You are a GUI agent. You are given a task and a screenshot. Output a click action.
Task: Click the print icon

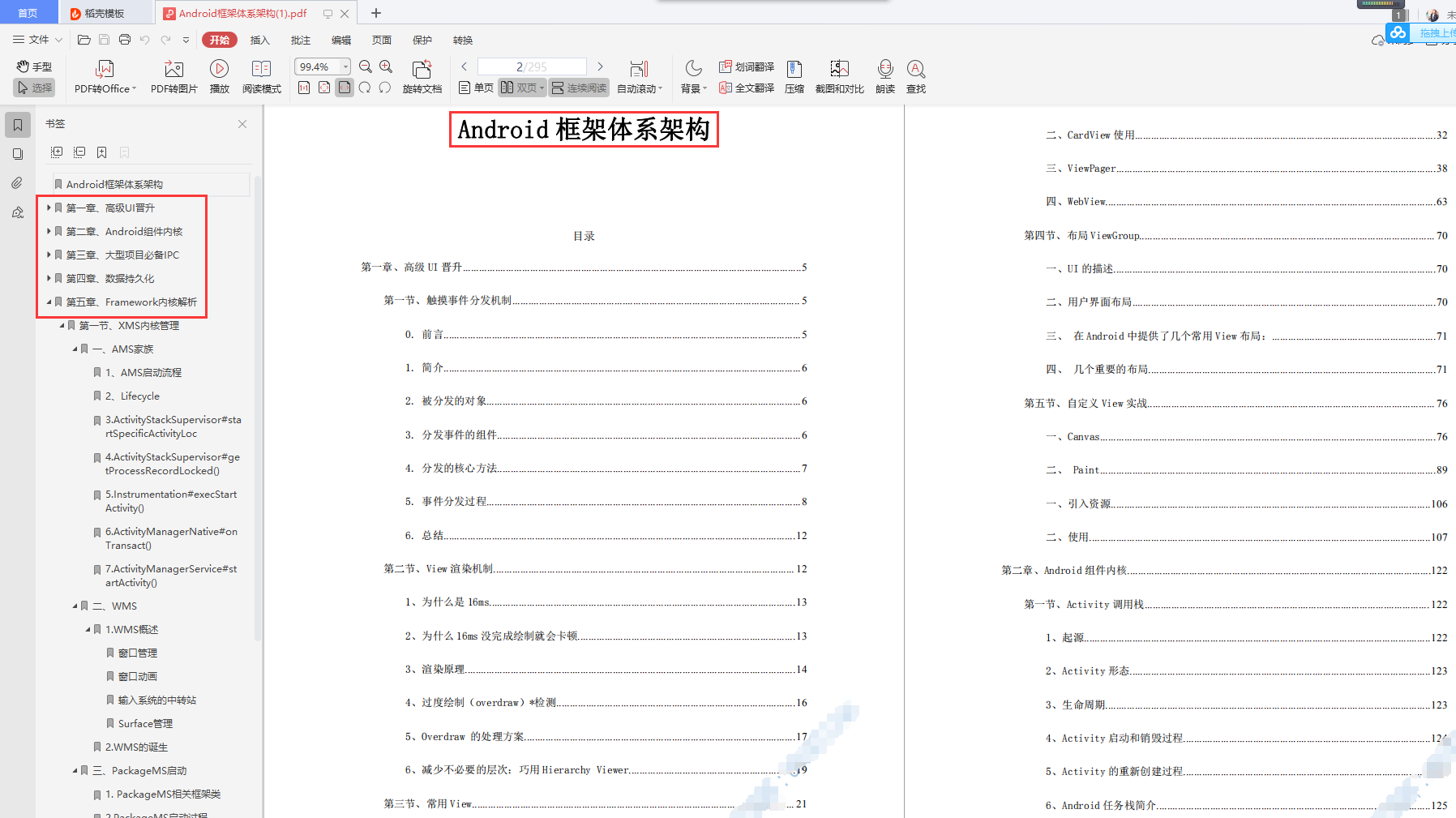click(124, 39)
